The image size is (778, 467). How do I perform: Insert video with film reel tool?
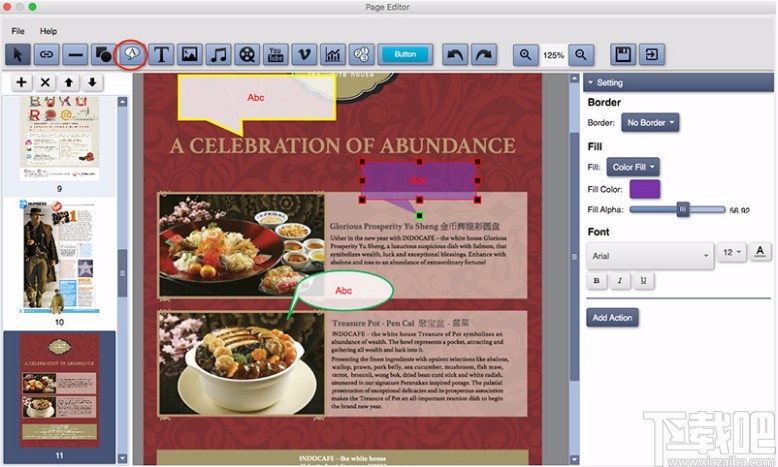[x=247, y=55]
